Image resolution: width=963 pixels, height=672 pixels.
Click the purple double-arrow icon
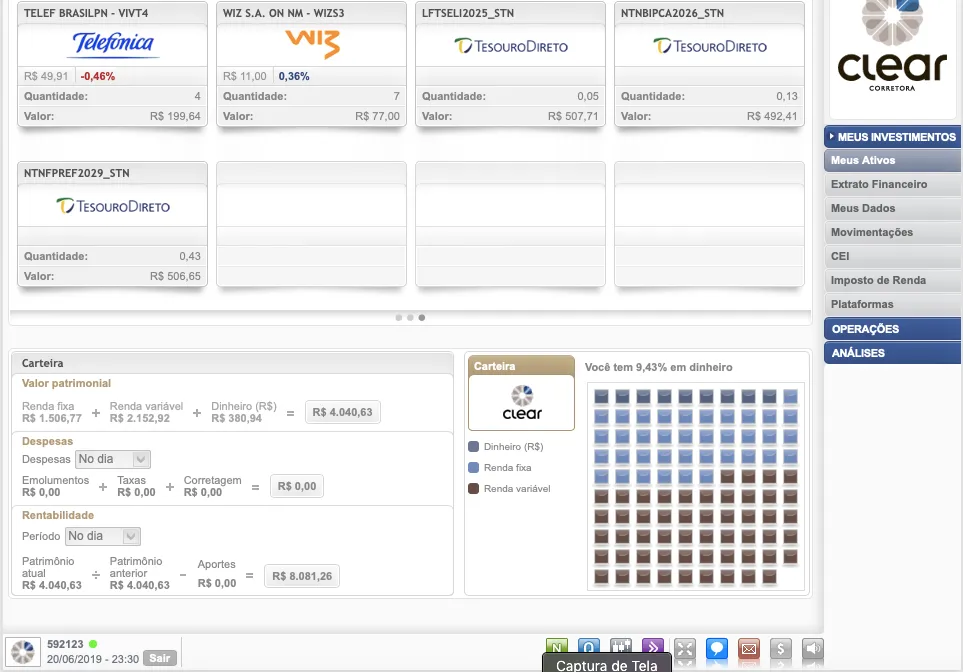coord(653,649)
